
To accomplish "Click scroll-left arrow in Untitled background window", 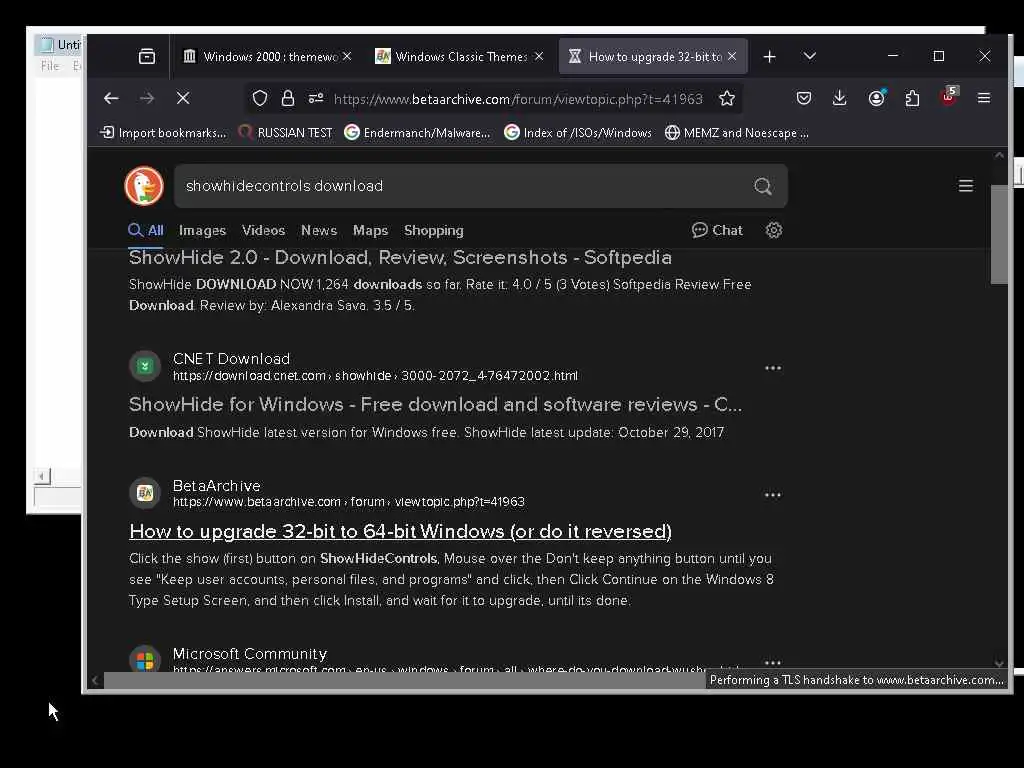I will [x=42, y=476].
